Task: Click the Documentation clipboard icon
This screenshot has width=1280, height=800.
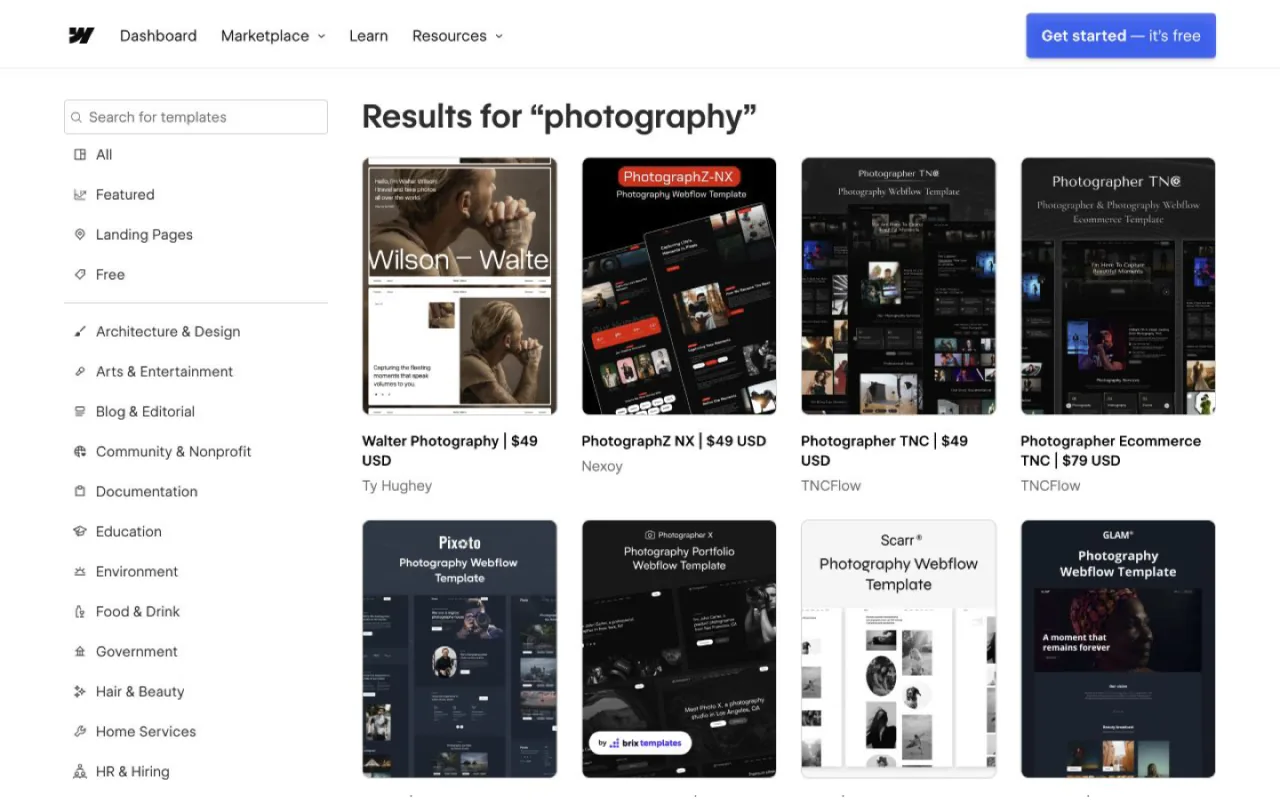Action: click(x=80, y=492)
